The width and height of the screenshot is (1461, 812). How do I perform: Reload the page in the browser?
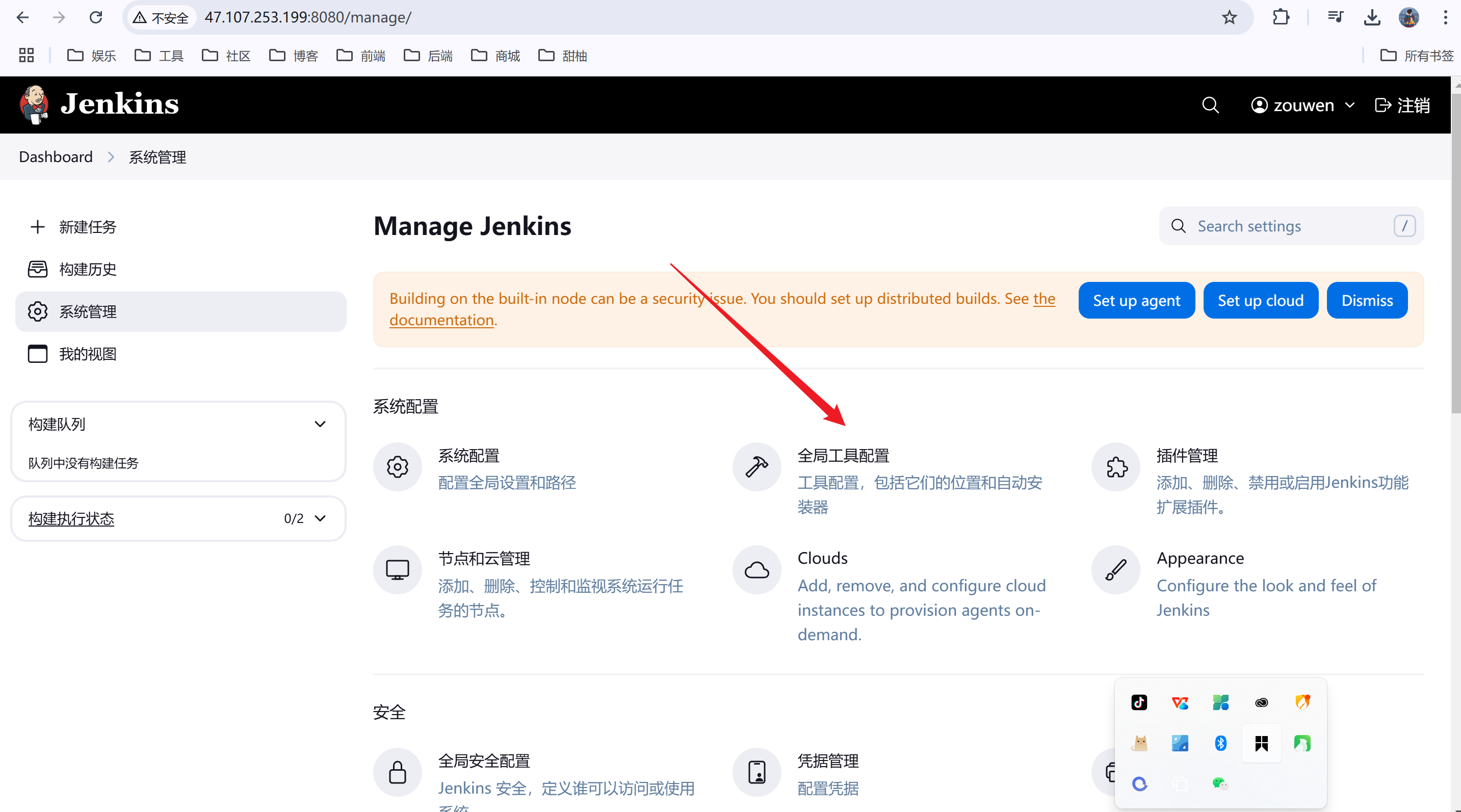(x=96, y=17)
